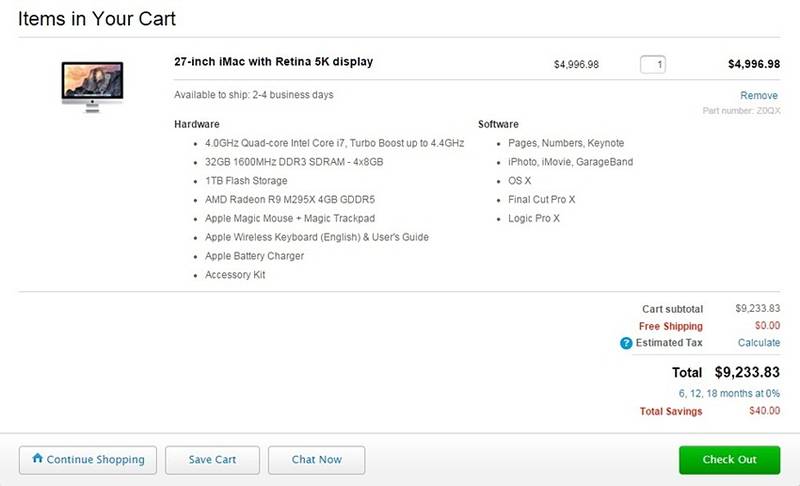Image resolution: width=800 pixels, height=486 pixels.
Task: Click Apple Wireless Keyboard (English) & User's Guide line
Action: click(317, 237)
